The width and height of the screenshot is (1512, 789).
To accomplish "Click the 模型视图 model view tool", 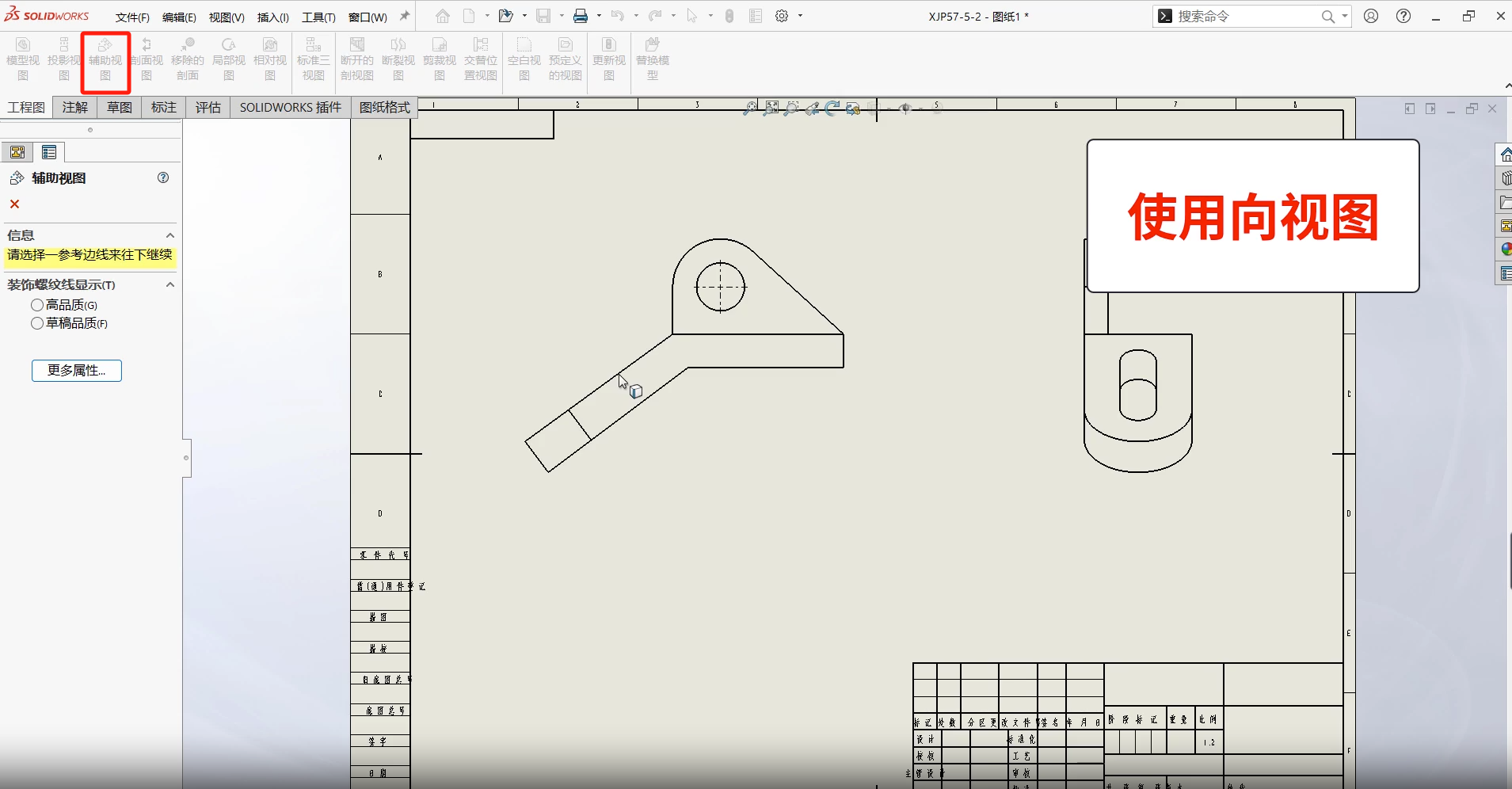I will (23, 59).
